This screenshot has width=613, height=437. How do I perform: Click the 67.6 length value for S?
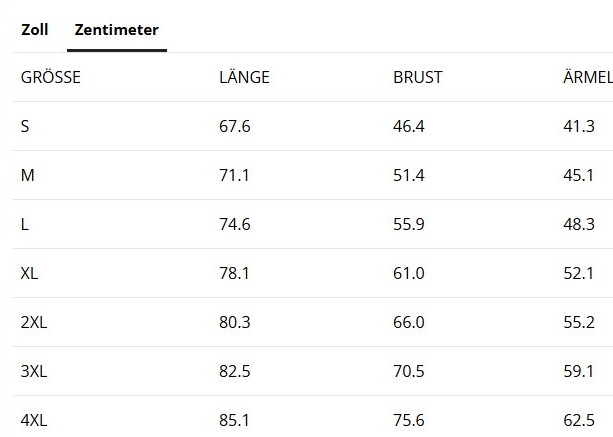click(235, 126)
